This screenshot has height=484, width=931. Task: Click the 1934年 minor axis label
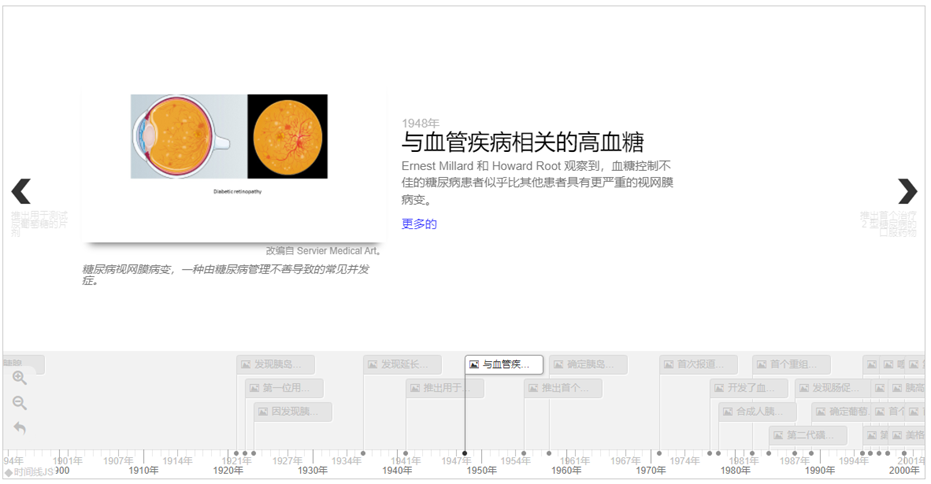(346, 460)
